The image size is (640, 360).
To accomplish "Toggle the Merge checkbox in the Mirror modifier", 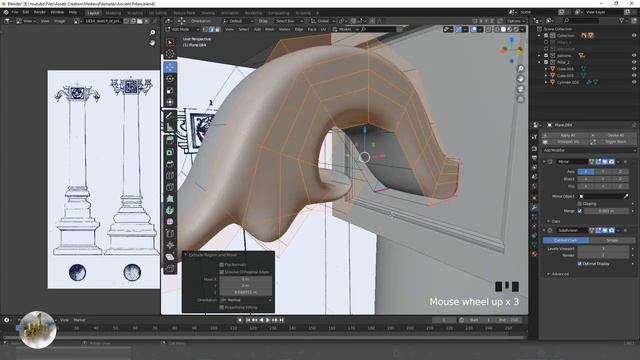I will [x=580, y=211].
